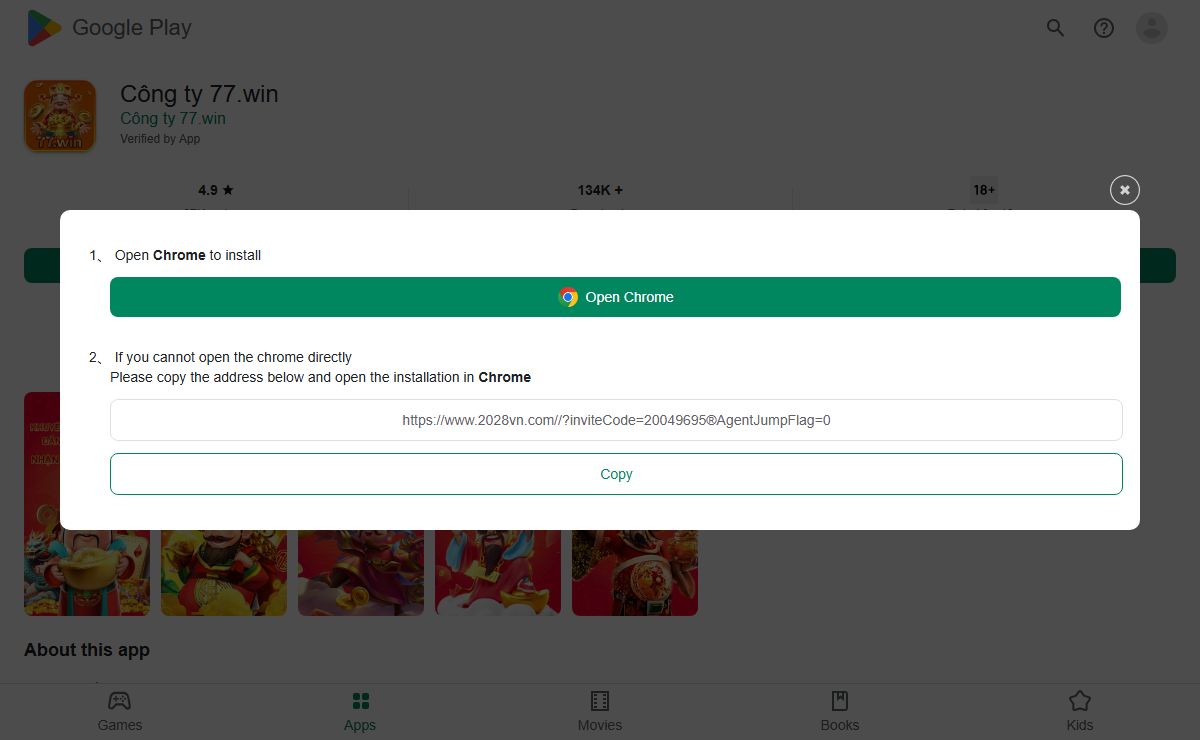This screenshot has width=1200, height=740.
Task: Click the 18+ age rating badge
Action: 984,190
